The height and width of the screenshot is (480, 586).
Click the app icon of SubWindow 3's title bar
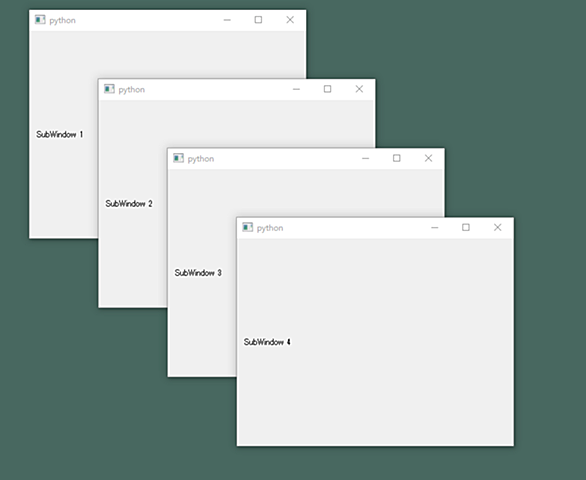178,158
